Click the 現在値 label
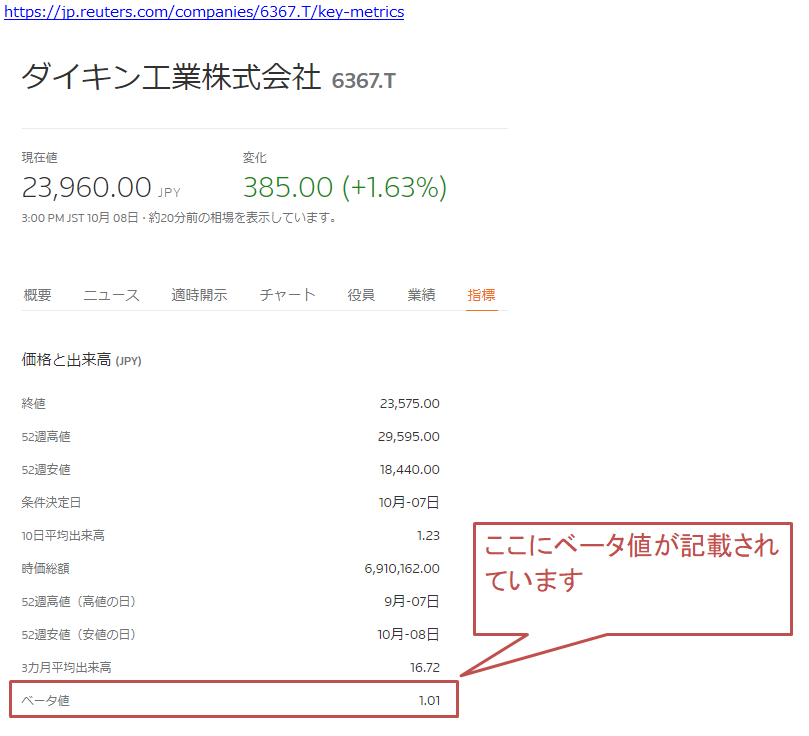 click(39, 157)
